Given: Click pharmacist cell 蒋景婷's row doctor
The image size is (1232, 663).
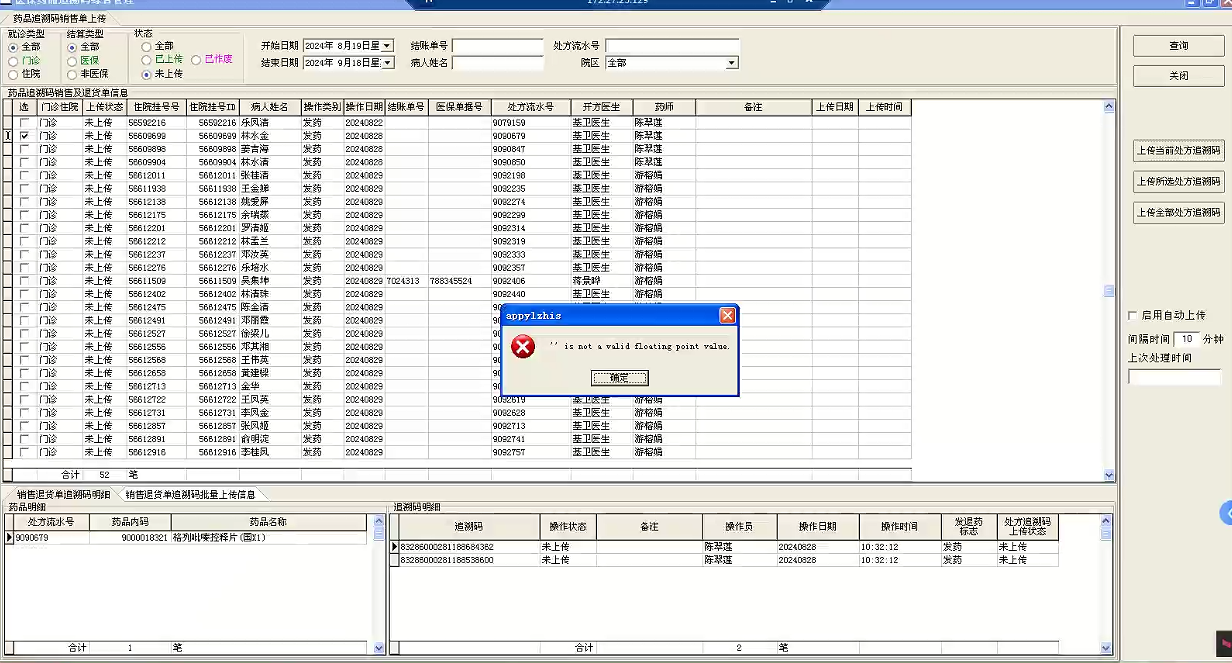Looking at the screenshot, I should click(601, 281).
